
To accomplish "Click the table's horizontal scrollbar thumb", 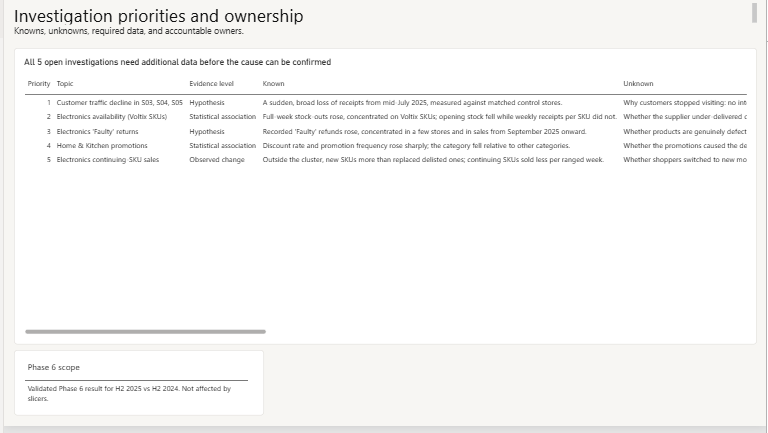I will click(x=145, y=332).
